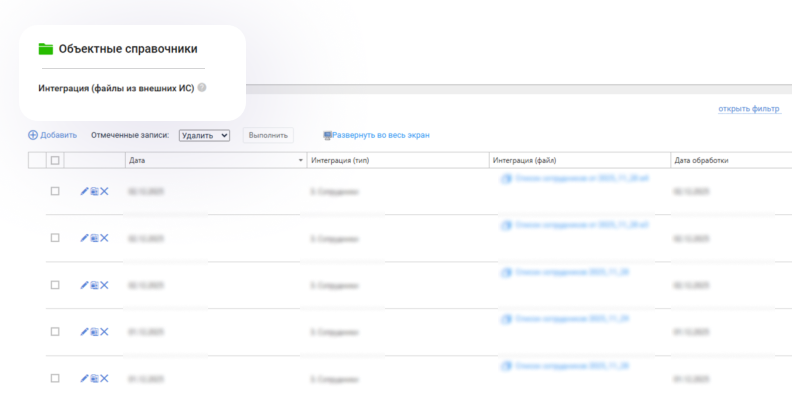Click the pencil edit icon in the first row
The height and width of the screenshot is (400, 800).
point(84,192)
